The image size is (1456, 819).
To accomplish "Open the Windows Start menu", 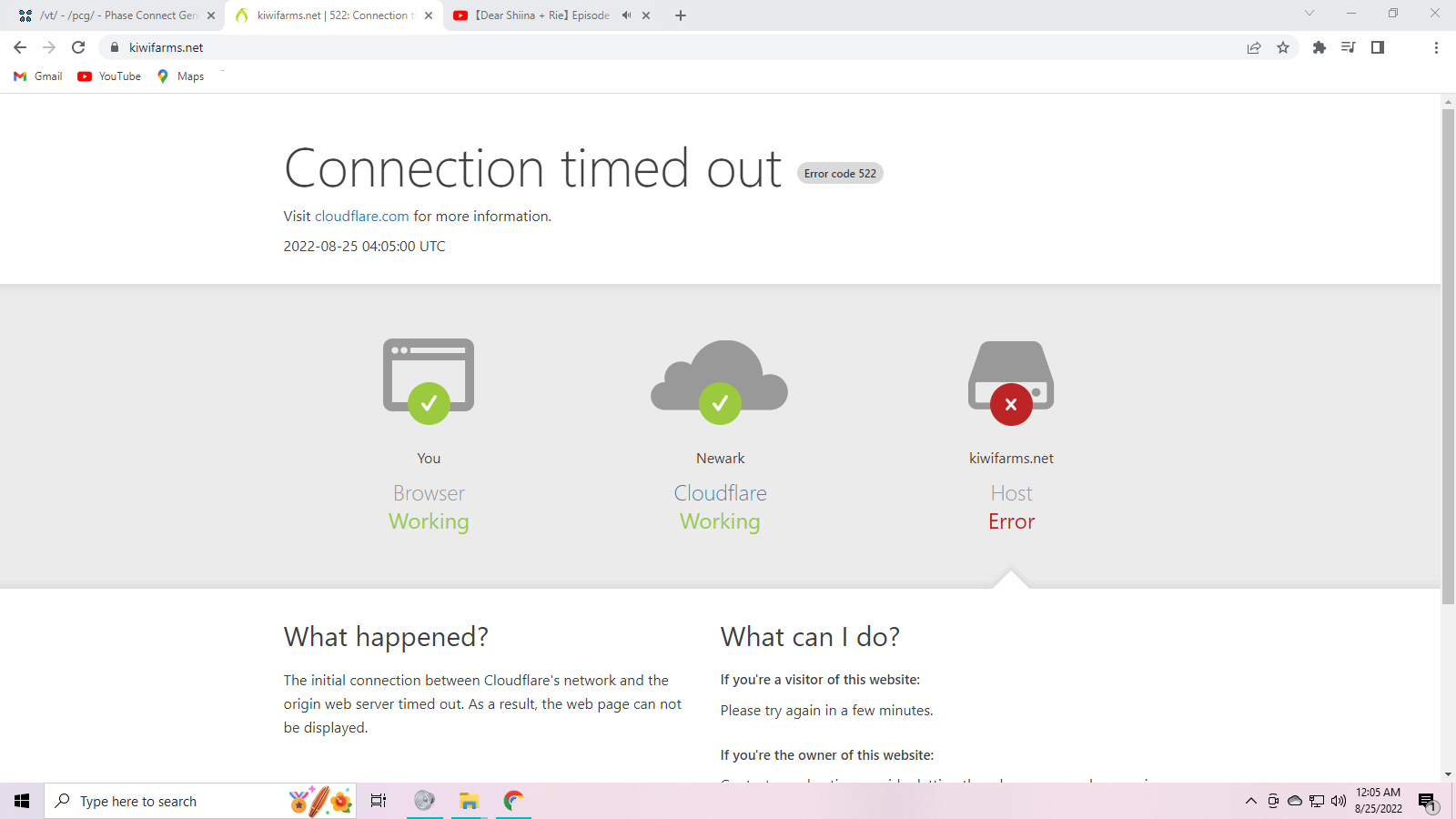I will pos(22,801).
